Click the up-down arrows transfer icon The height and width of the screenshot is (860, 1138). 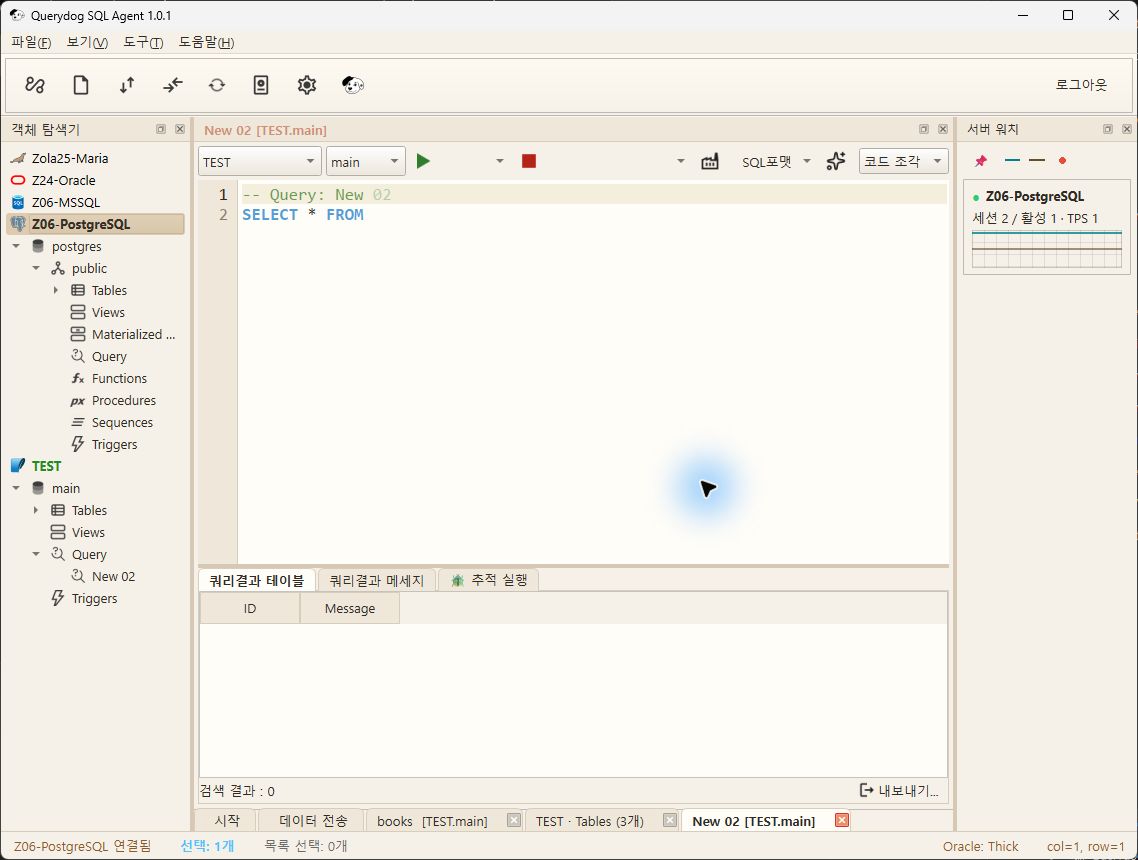coord(127,85)
